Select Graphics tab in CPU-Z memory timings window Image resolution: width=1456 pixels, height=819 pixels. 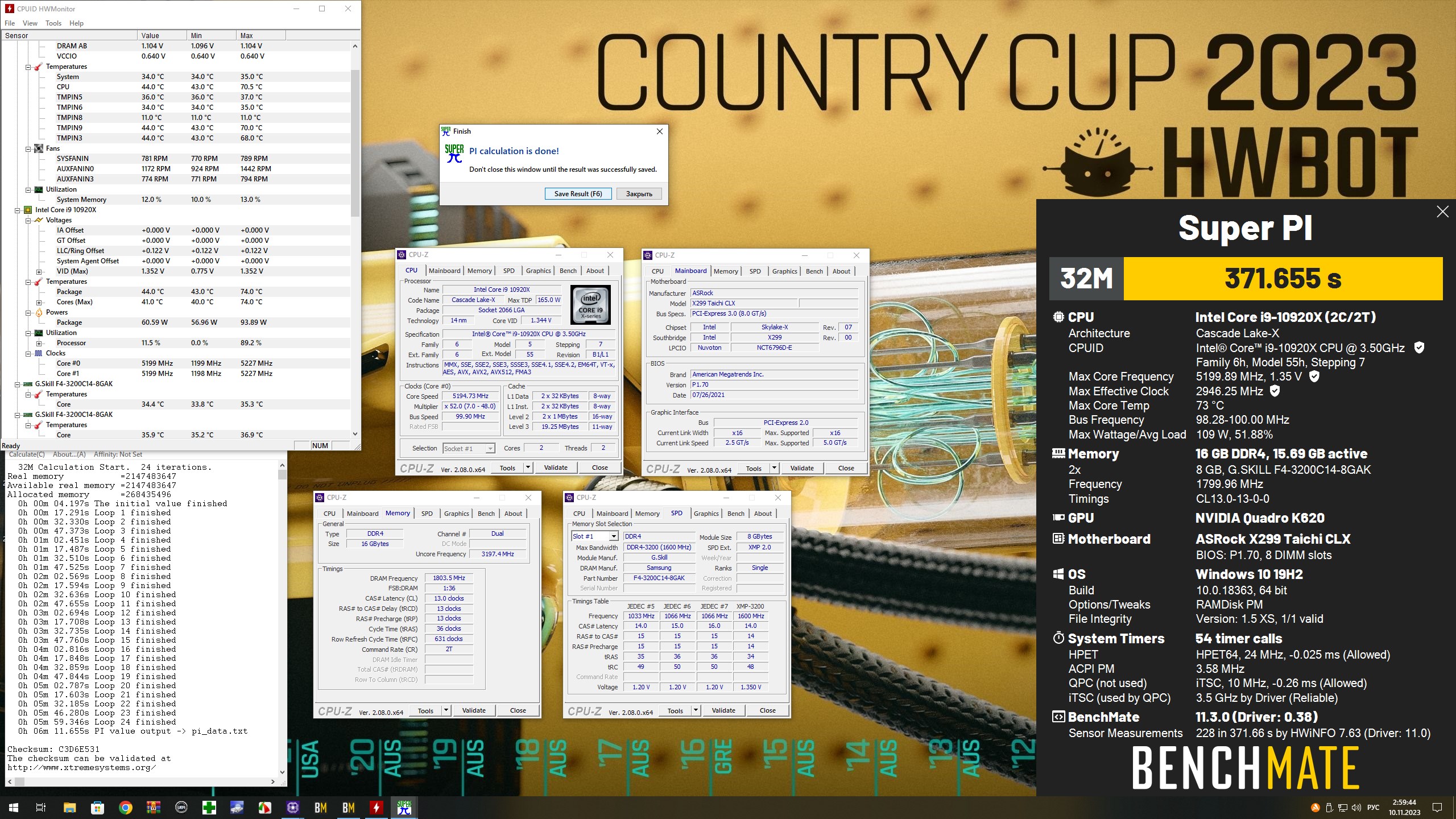coord(456,514)
